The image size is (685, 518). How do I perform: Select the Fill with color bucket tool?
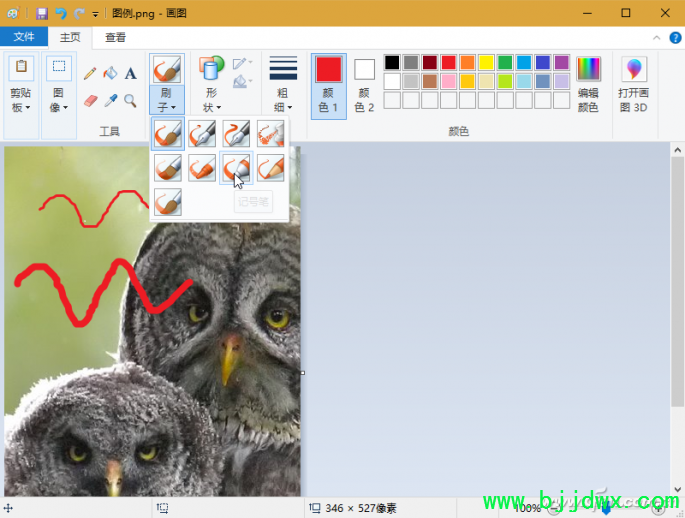click(110, 73)
